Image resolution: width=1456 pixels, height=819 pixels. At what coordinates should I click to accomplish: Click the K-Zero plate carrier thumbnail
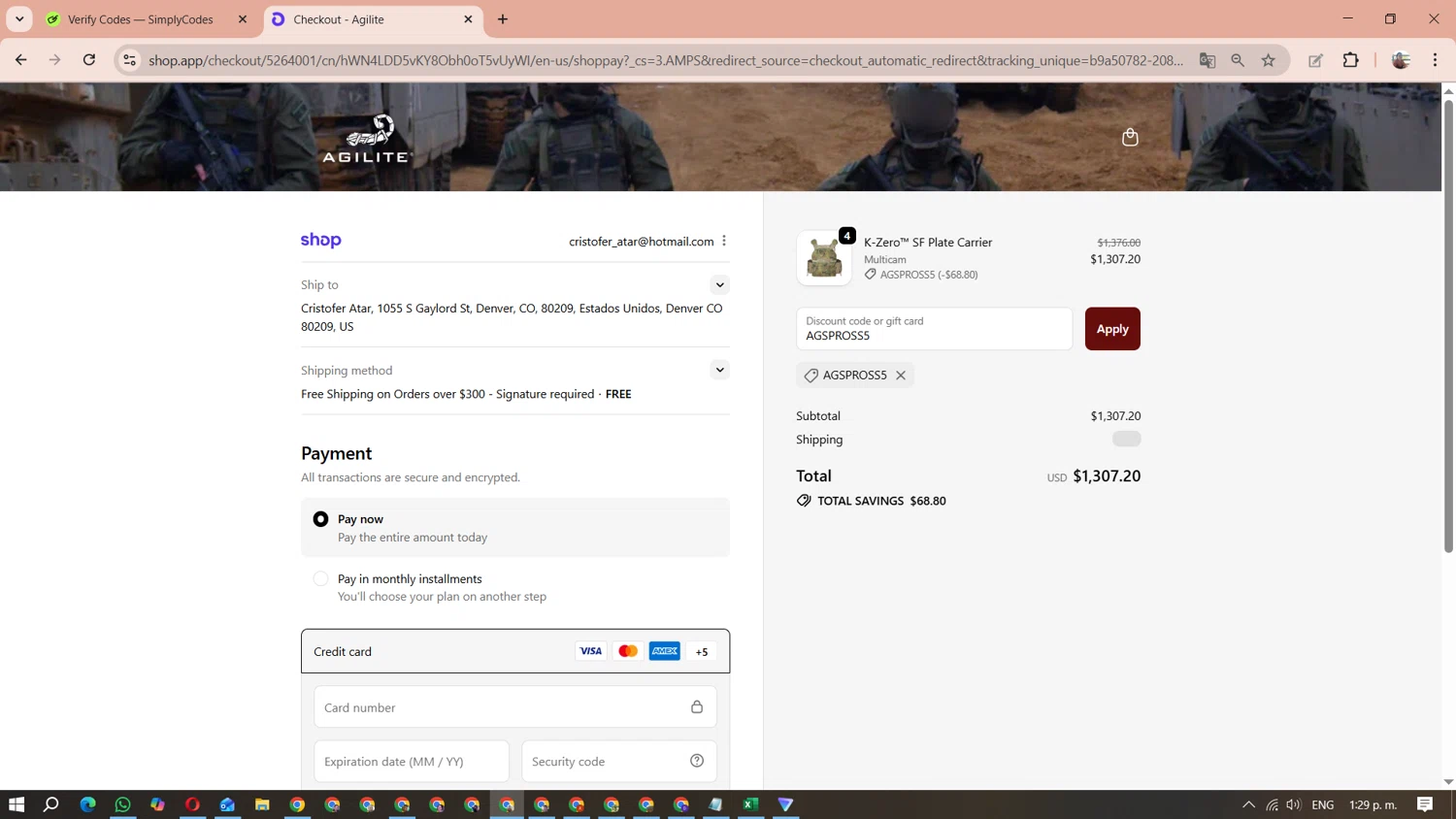pyautogui.click(x=824, y=258)
